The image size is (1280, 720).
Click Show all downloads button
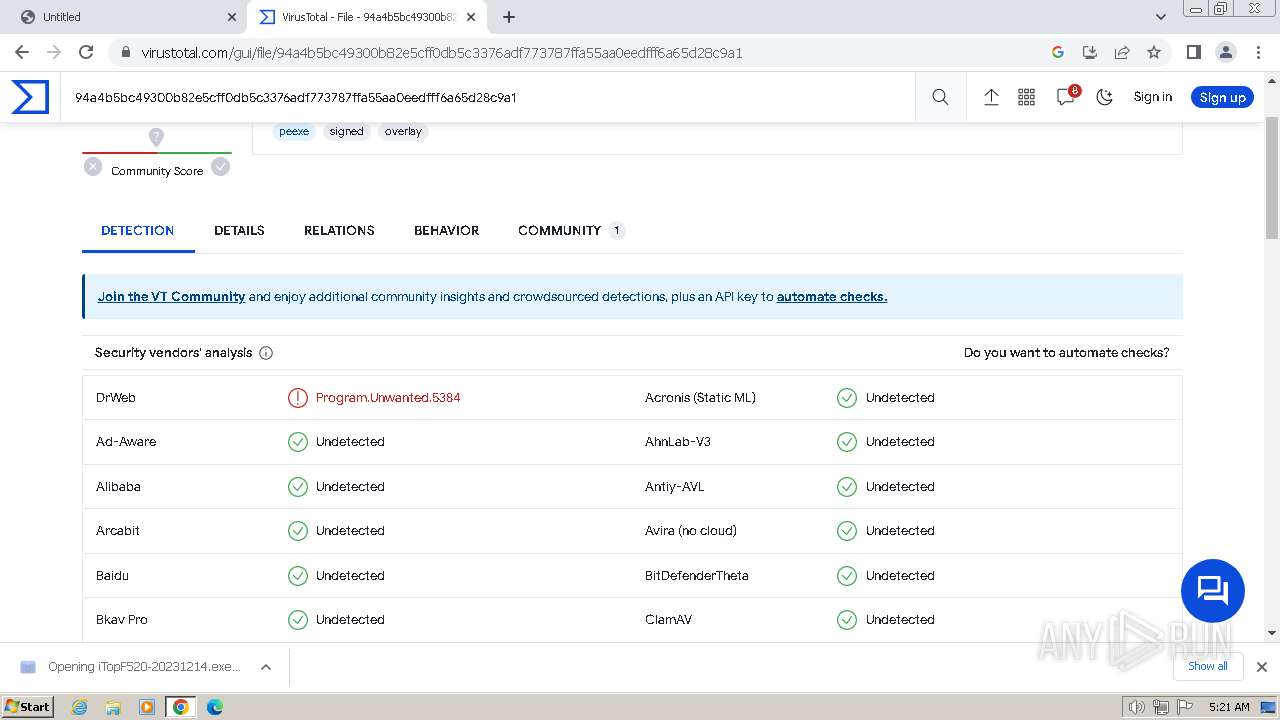pos(1208,666)
